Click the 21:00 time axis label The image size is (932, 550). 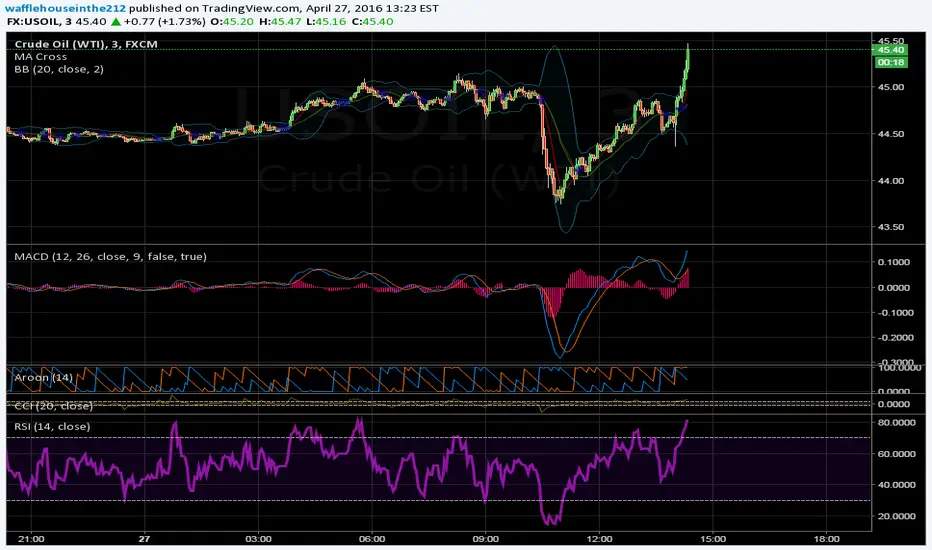[31, 539]
